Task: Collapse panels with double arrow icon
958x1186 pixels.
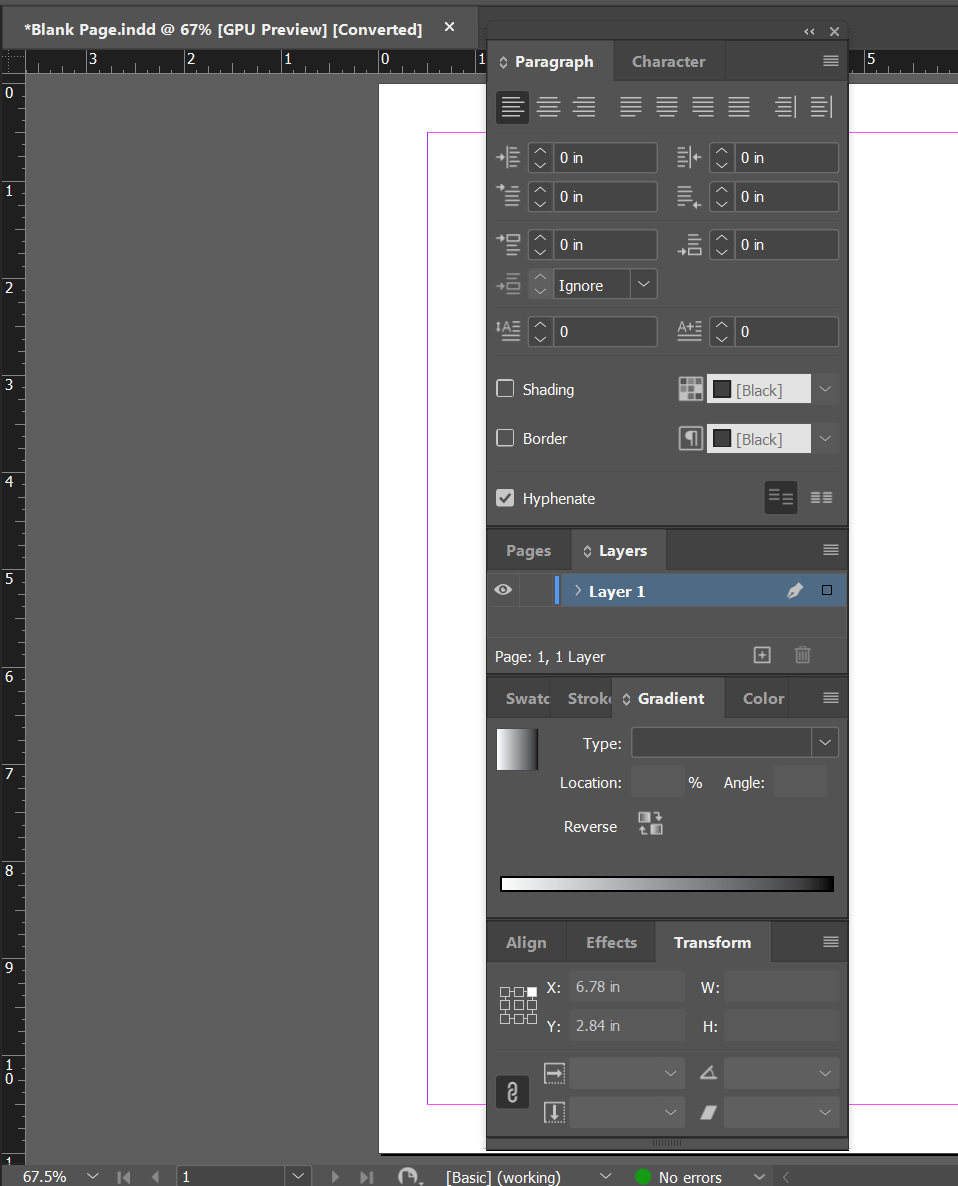Action: (x=809, y=32)
